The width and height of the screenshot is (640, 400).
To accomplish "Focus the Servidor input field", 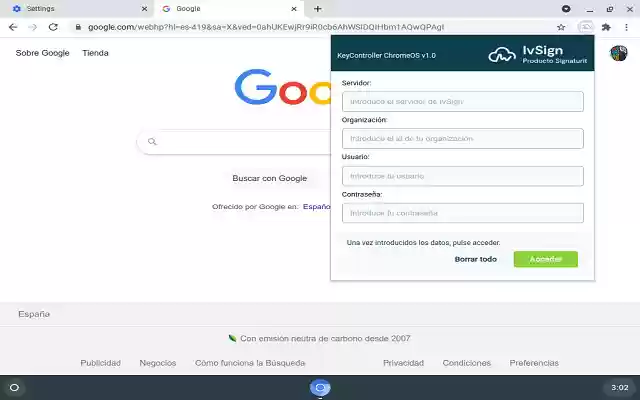I will pos(462,102).
